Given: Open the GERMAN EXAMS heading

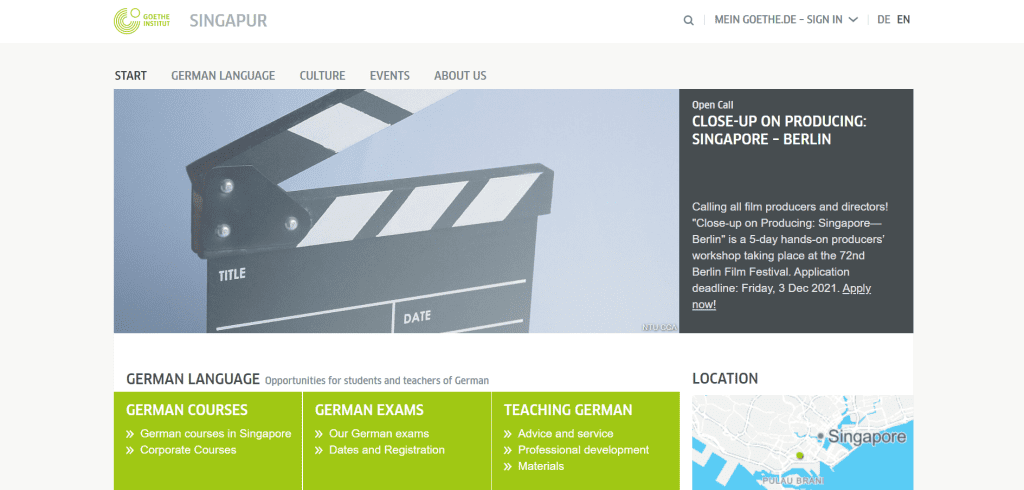Looking at the screenshot, I should (369, 410).
